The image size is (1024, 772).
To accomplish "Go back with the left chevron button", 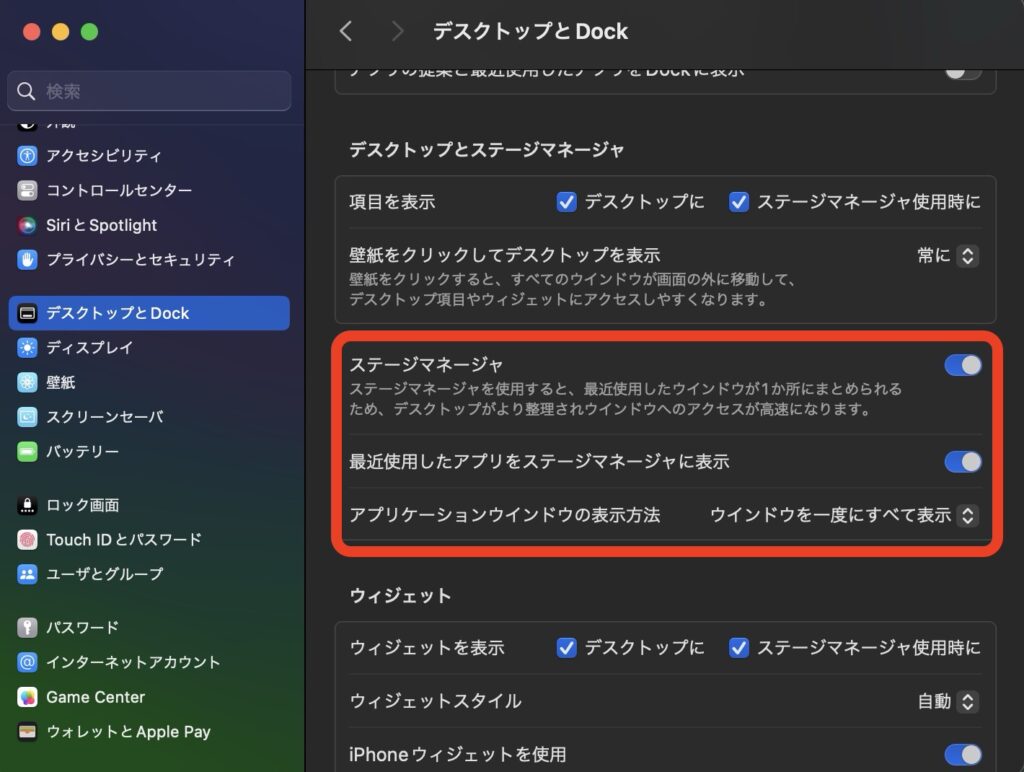I will [346, 31].
